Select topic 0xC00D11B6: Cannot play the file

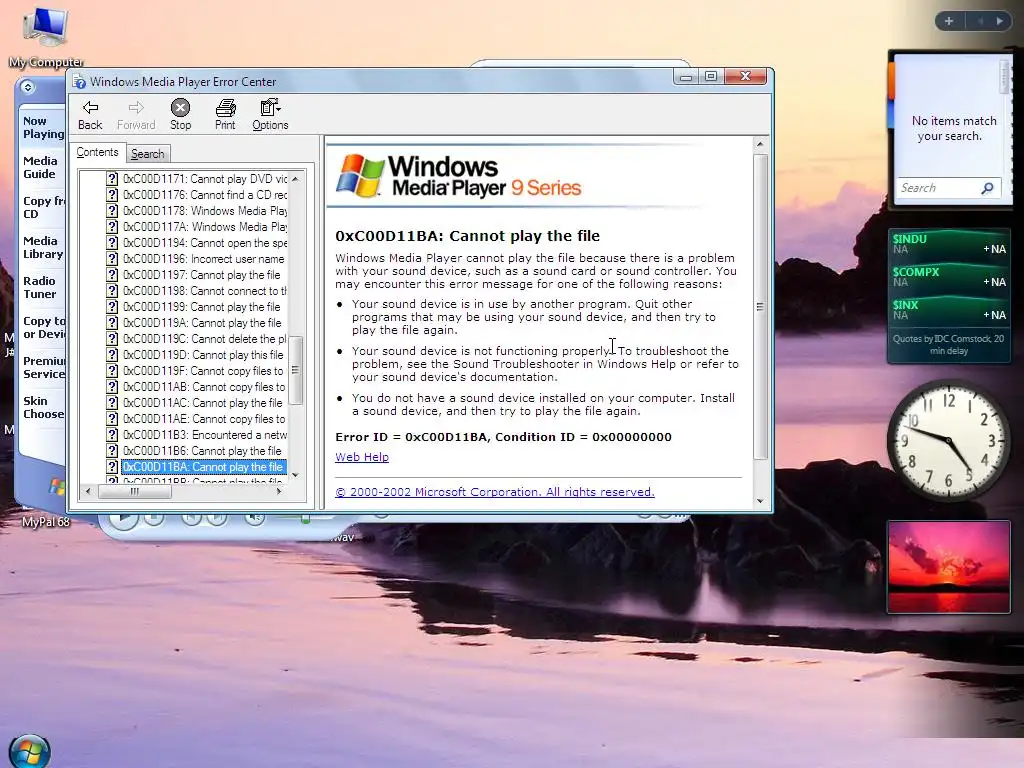(x=202, y=451)
